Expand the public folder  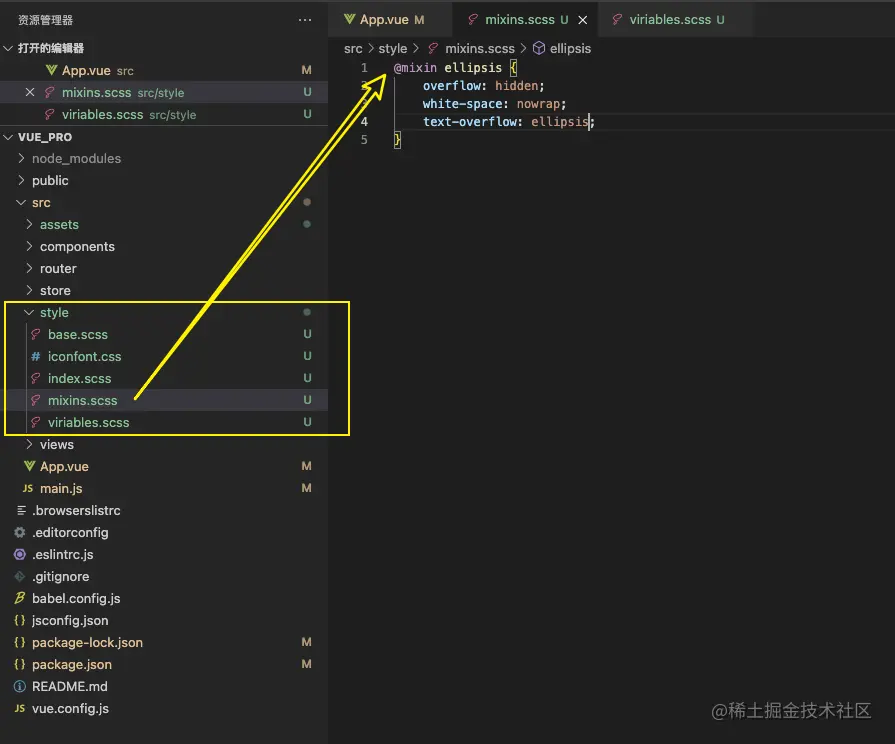click(21, 180)
